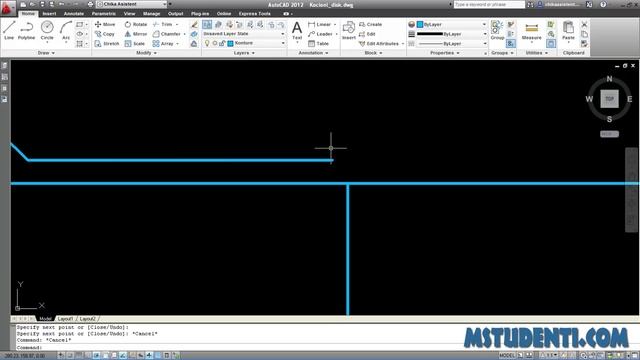The width and height of the screenshot is (640, 360).
Task: Click TOP face of the ViewCube
Action: 609,99
